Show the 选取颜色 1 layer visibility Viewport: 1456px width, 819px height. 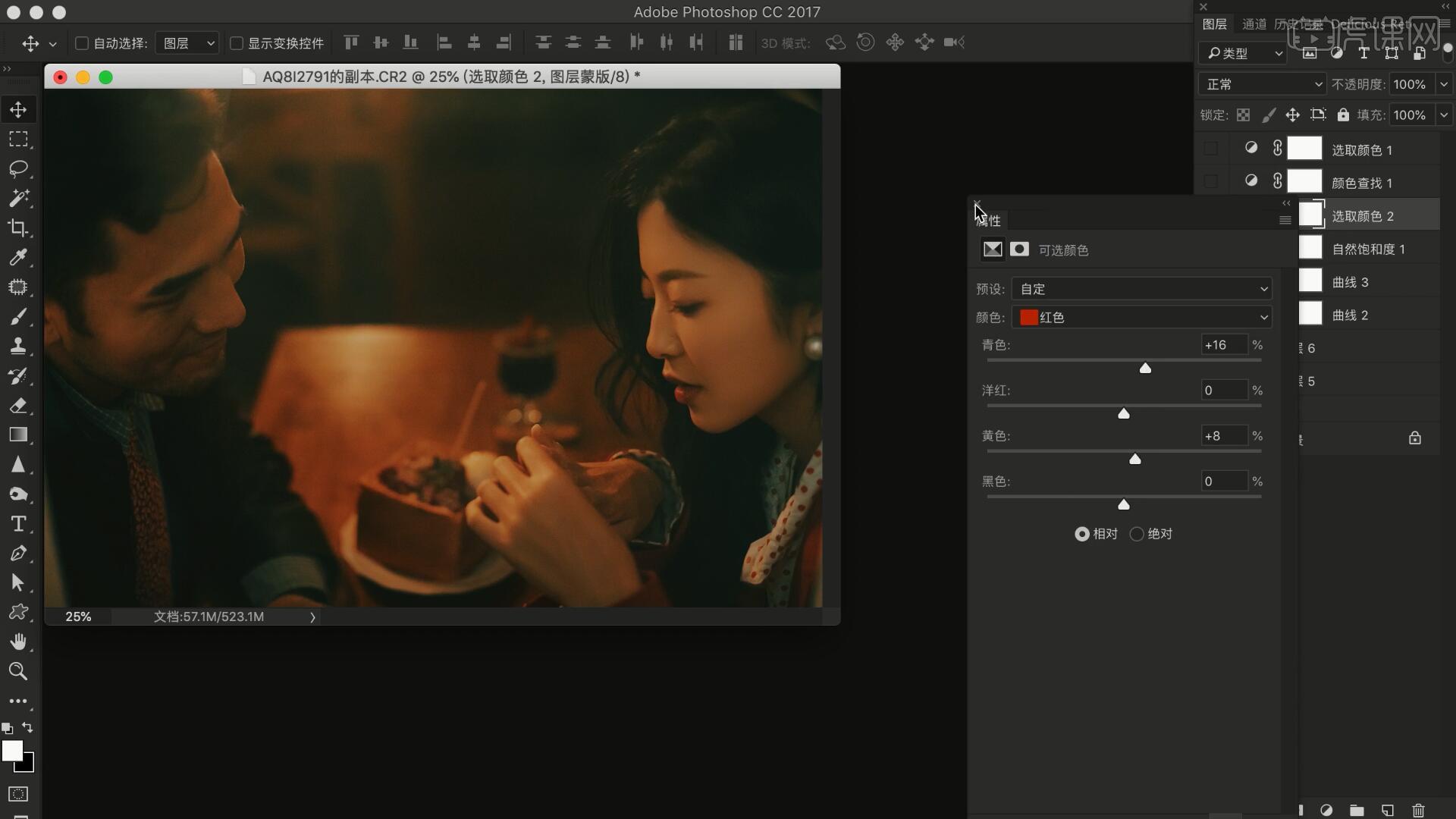coord(1211,149)
